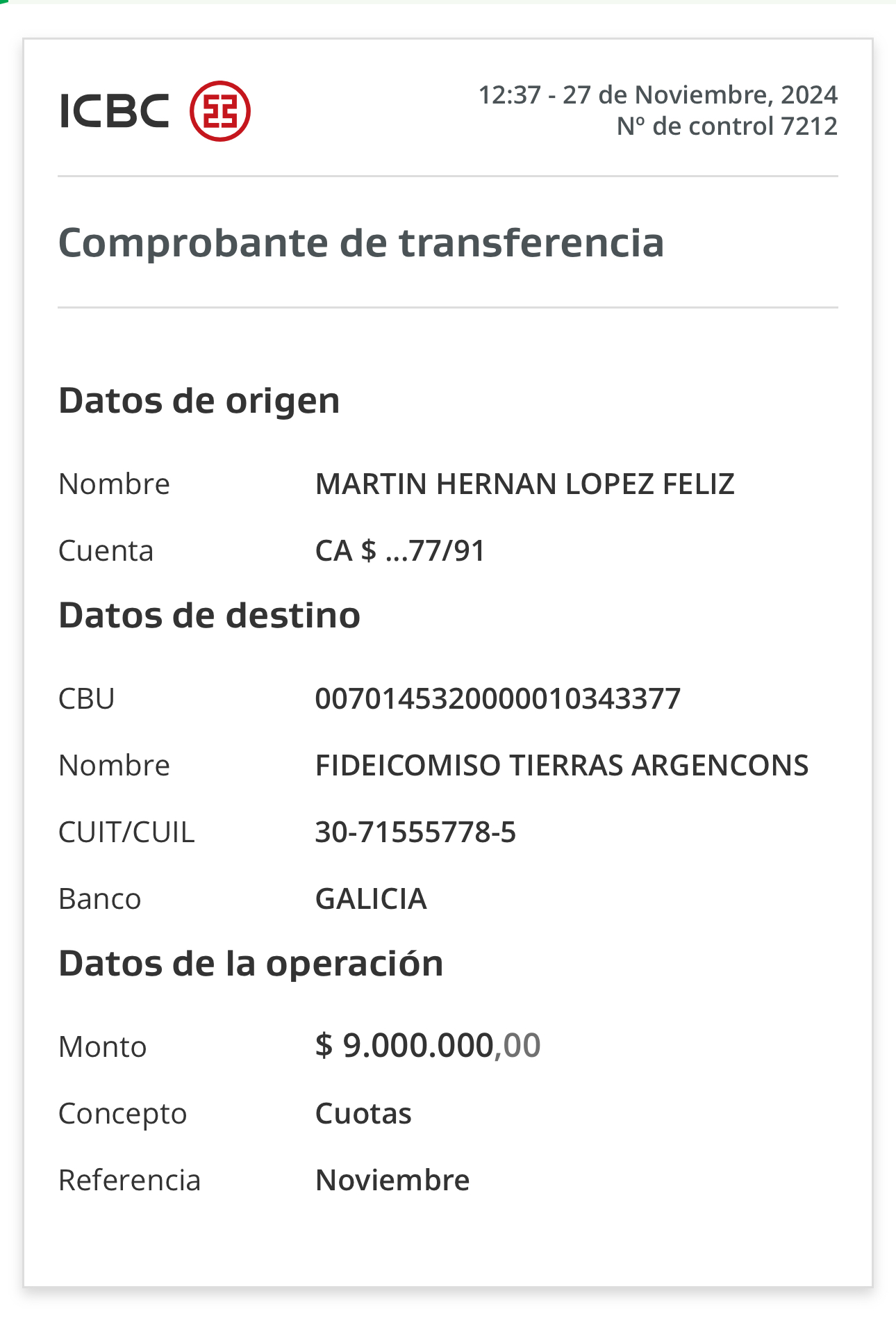Click the Datos de destino heading

click(x=210, y=616)
